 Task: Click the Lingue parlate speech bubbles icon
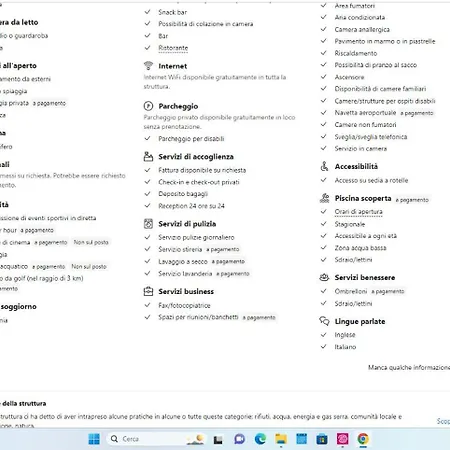pos(324,321)
